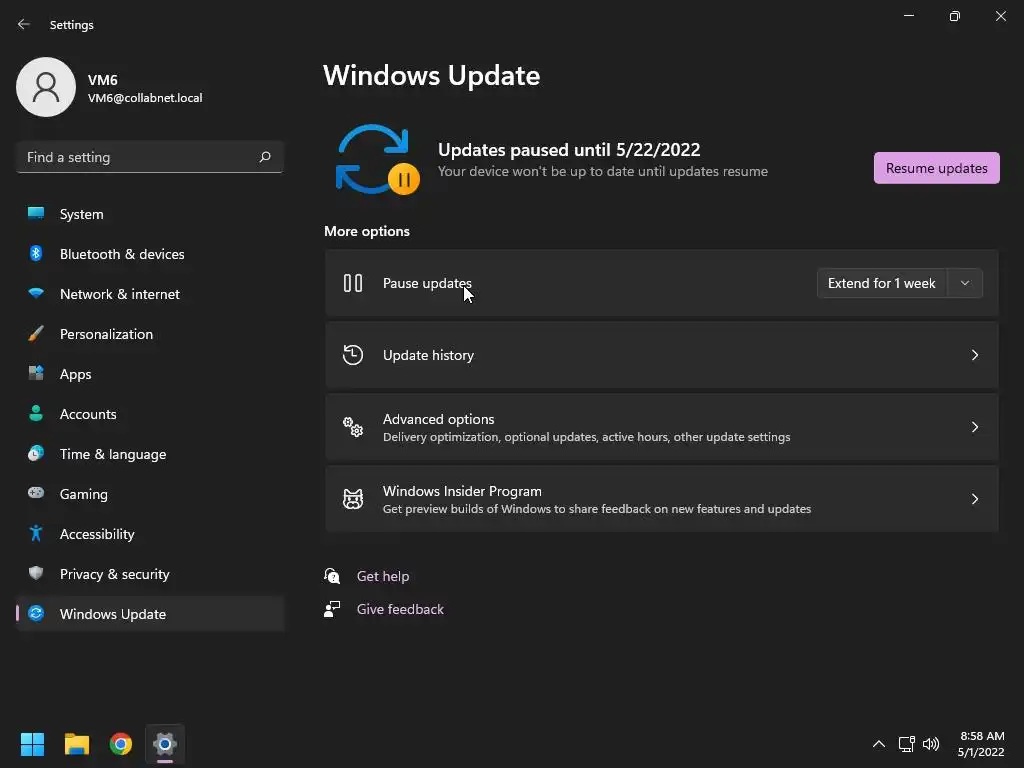Viewport: 1024px width, 768px height.
Task: Click the VM6 user avatar
Action: (x=46, y=87)
